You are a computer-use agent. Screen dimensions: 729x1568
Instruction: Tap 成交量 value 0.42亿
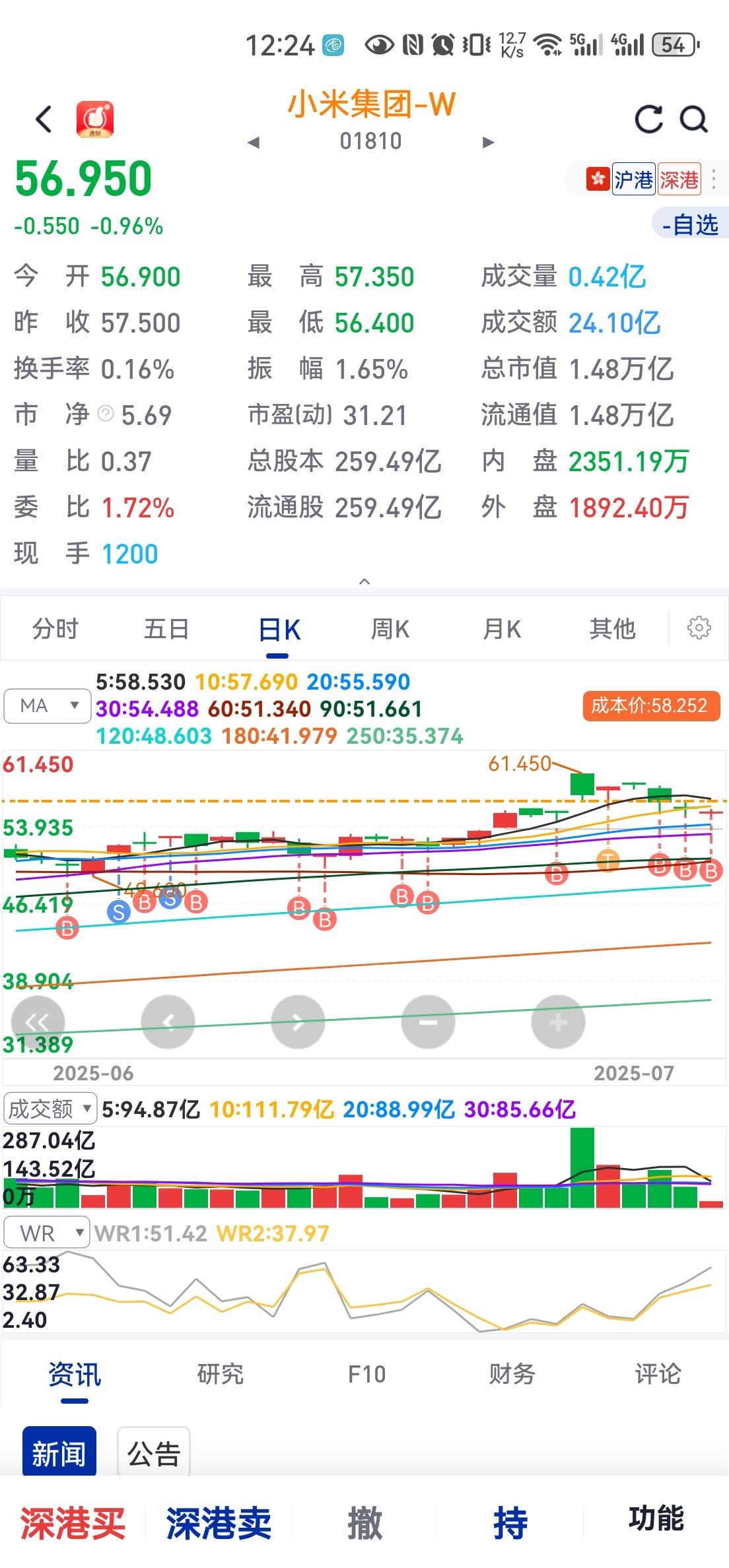click(607, 277)
